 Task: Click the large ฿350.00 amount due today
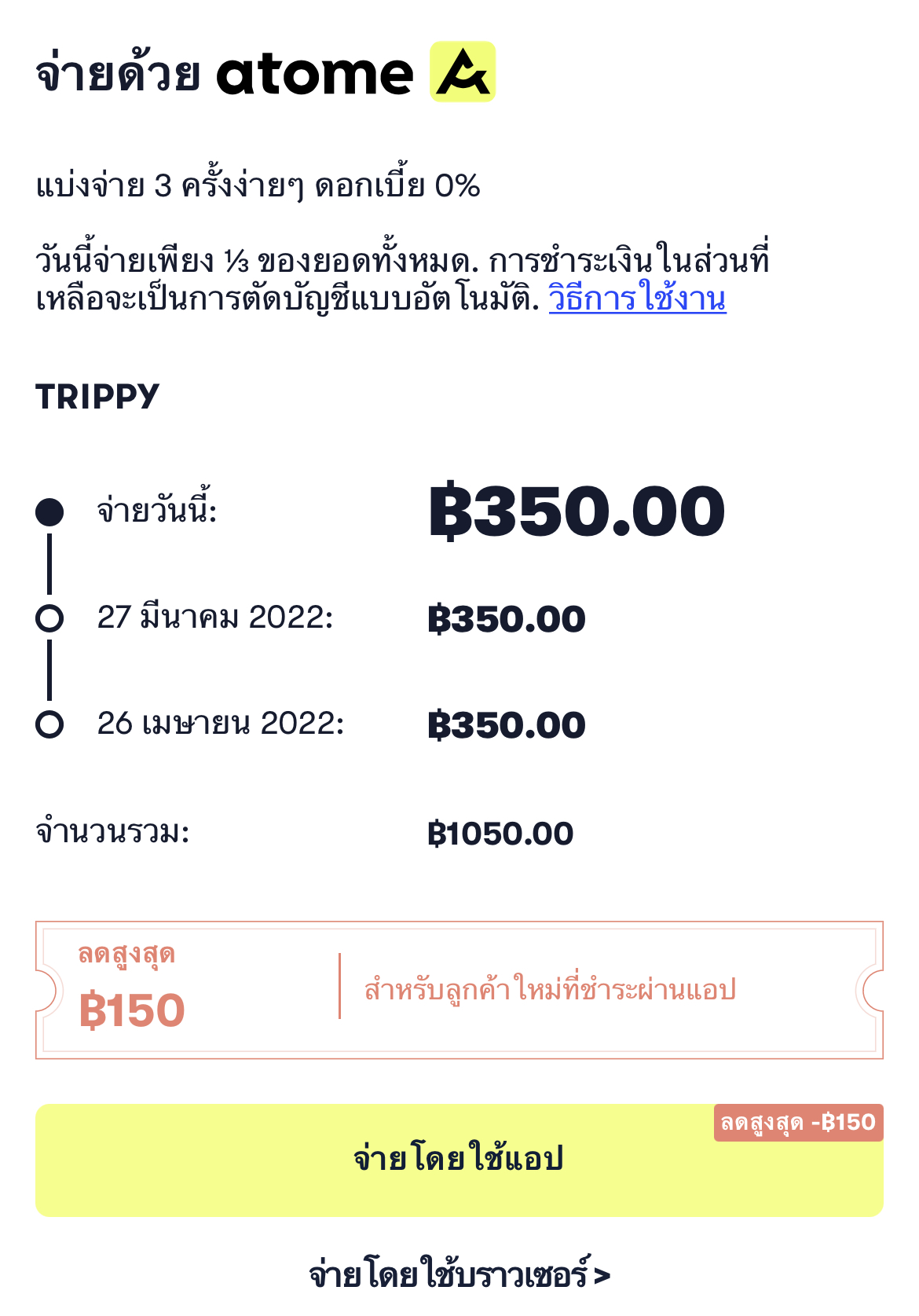point(577,511)
